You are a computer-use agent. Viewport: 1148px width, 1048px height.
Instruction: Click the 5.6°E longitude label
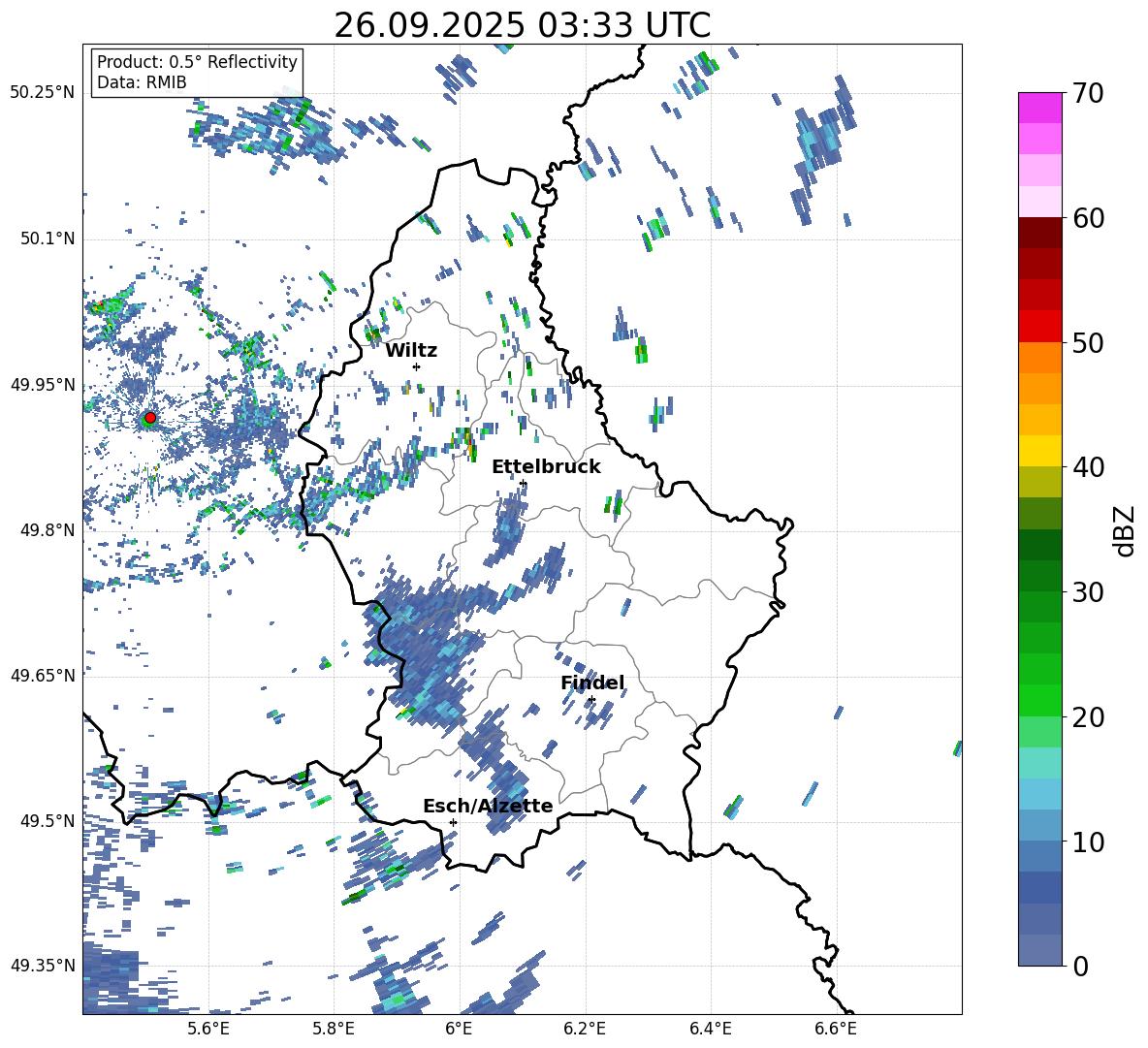[x=208, y=1029]
